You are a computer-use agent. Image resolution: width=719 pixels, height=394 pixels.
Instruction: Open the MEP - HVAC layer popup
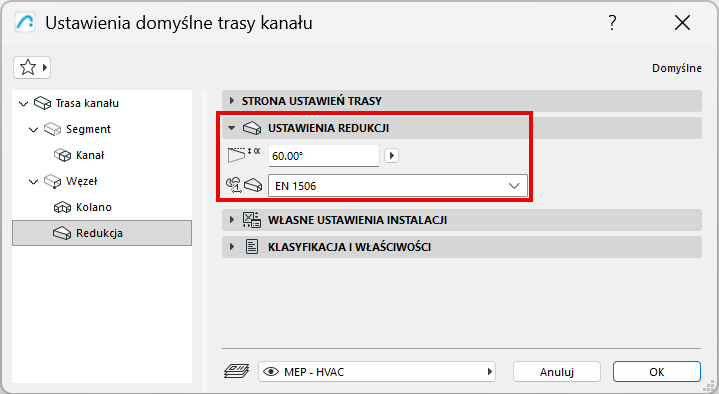click(377, 372)
